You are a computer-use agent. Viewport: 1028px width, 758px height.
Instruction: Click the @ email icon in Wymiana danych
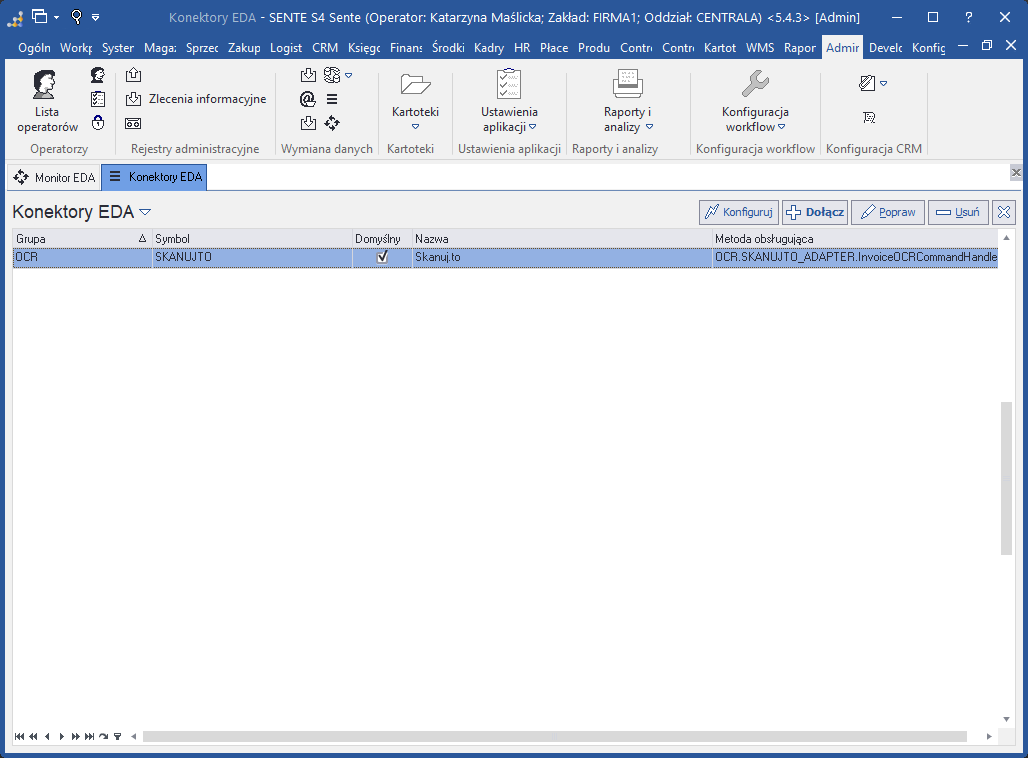click(307, 99)
